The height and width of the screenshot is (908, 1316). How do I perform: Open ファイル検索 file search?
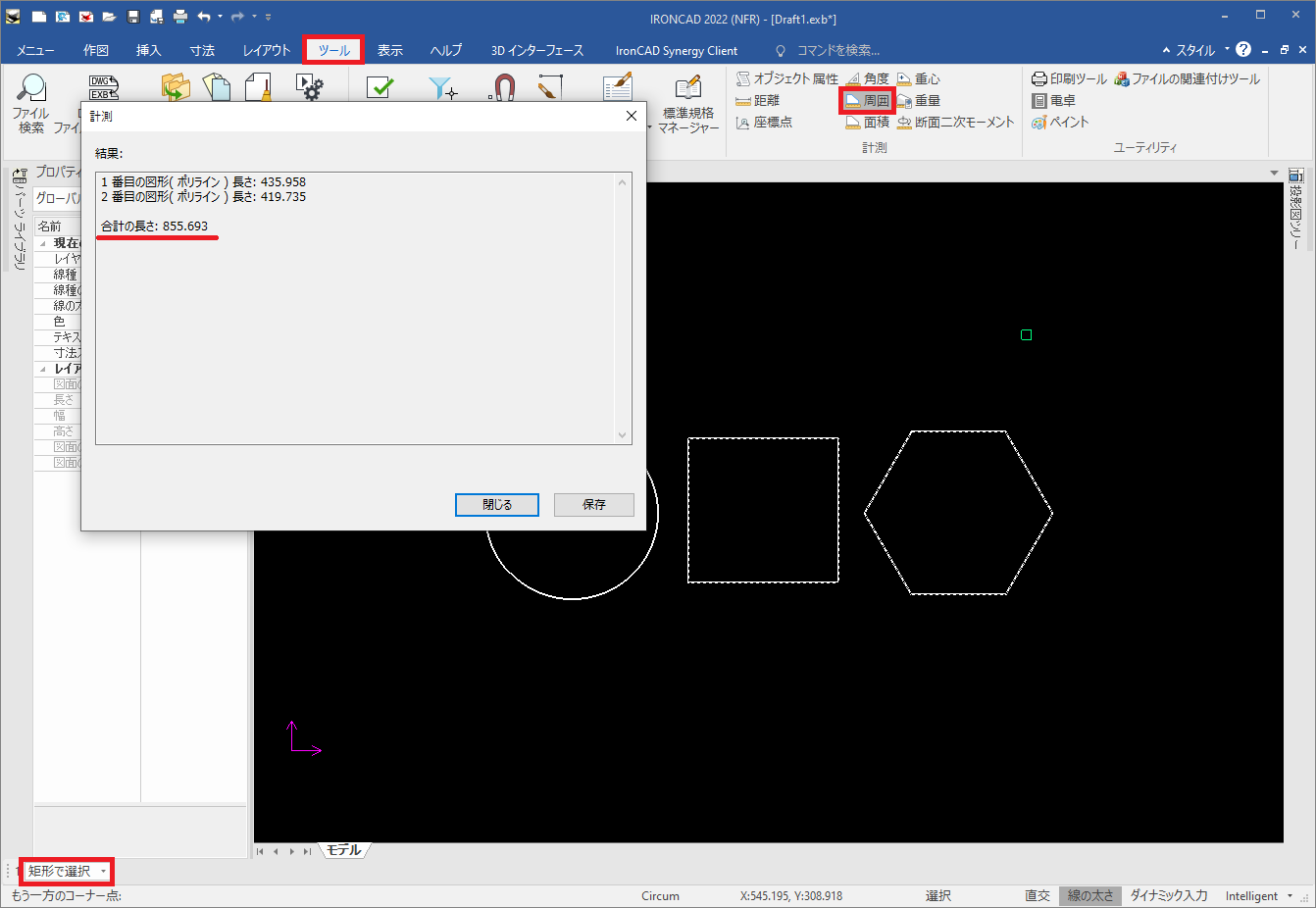pyautogui.click(x=31, y=102)
